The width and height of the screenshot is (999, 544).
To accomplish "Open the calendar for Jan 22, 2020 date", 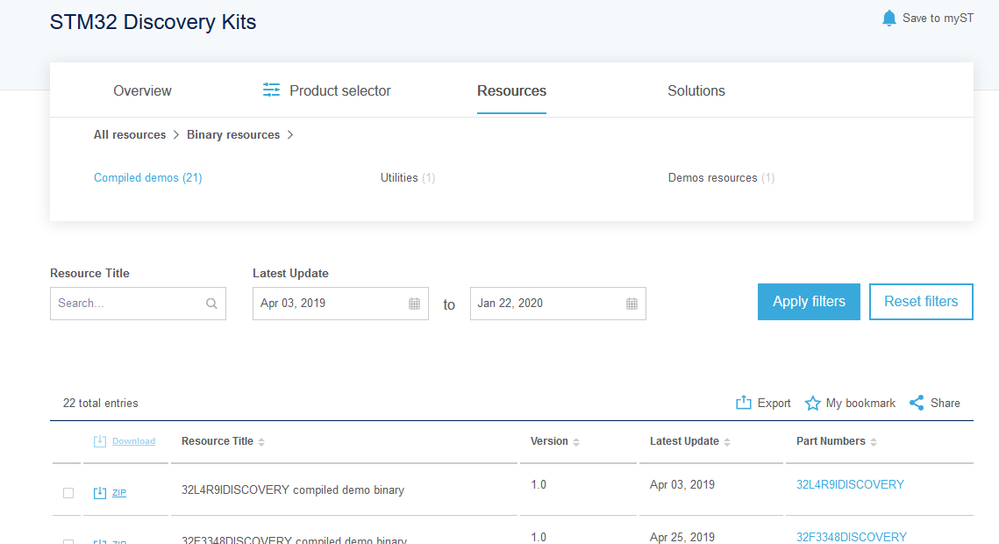I will click(631, 303).
